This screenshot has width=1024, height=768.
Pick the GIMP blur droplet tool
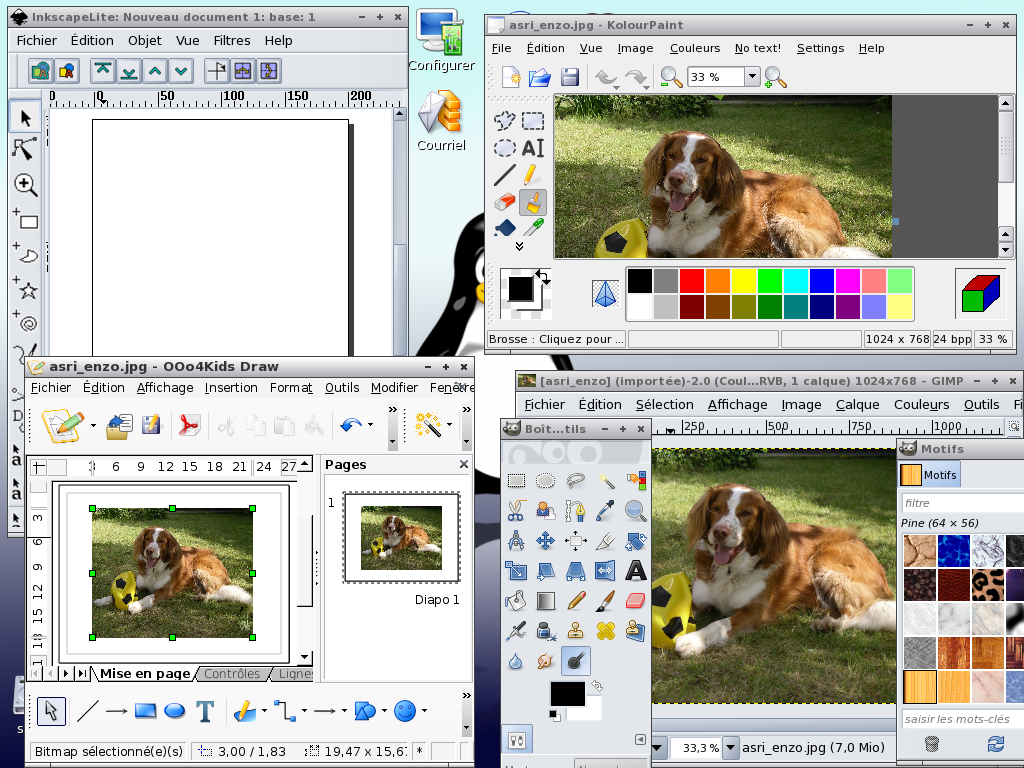(x=516, y=661)
